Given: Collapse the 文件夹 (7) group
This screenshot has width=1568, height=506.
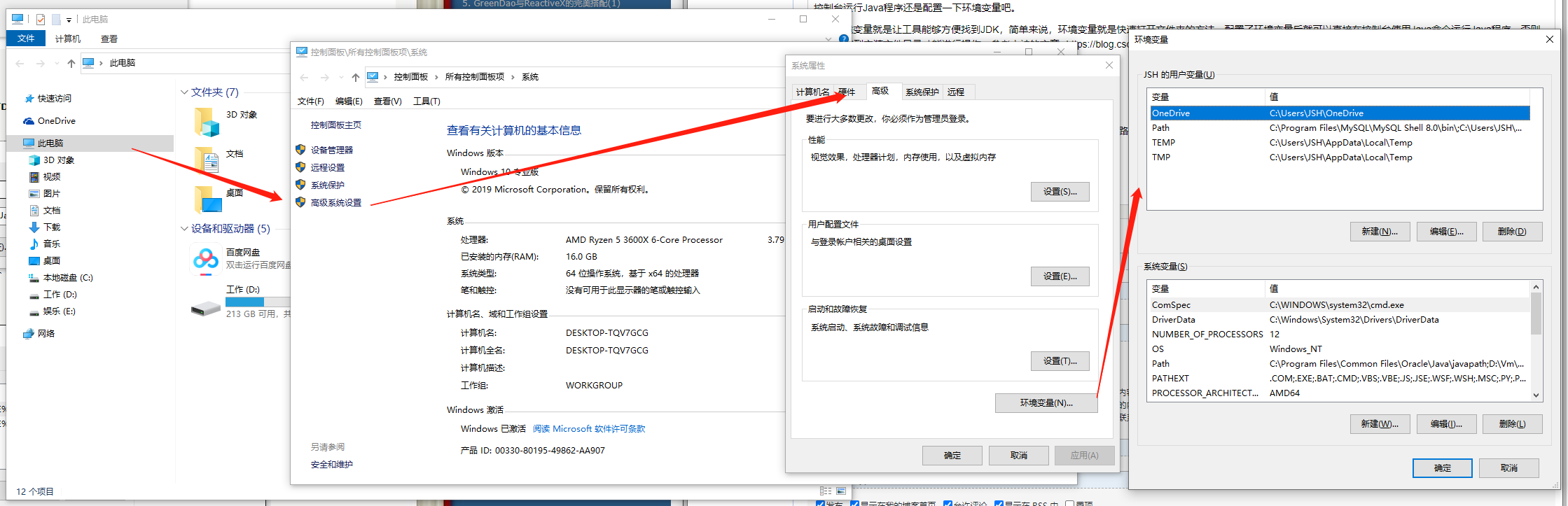Looking at the screenshot, I should 184,92.
